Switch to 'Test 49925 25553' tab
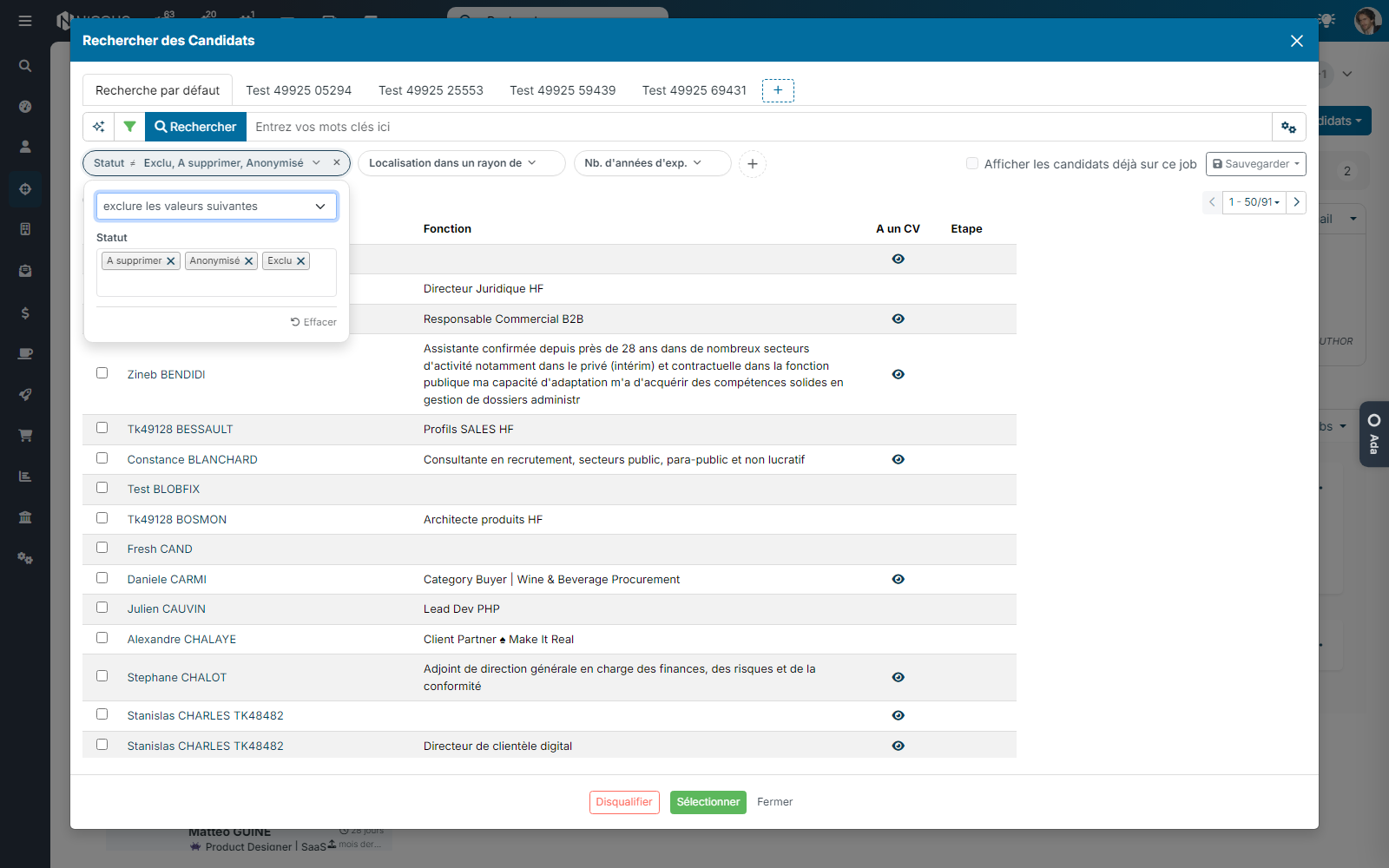The width and height of the screenshot is (1389, 868). pos(431,90)
